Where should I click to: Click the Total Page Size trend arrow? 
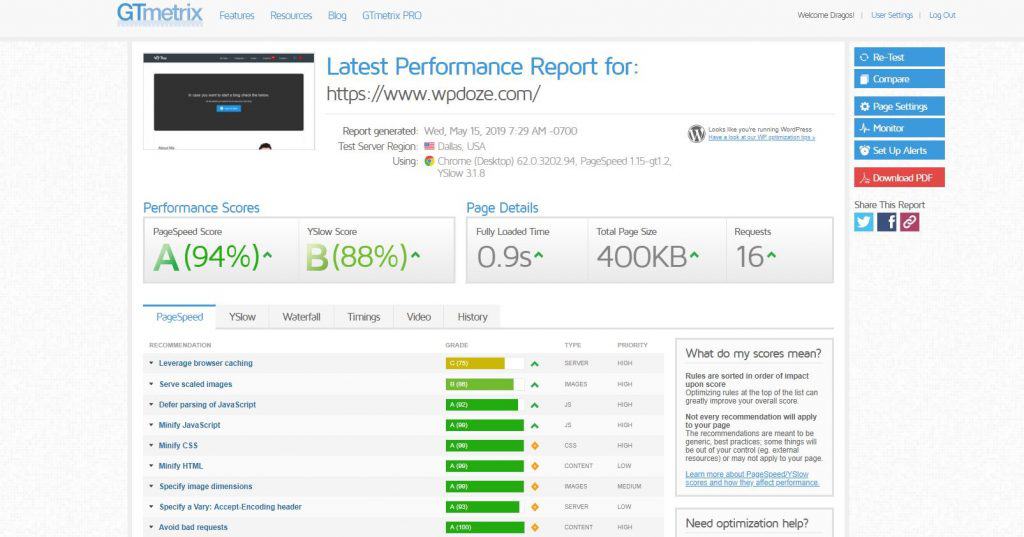pyautogui.click(x=694, y=255)
